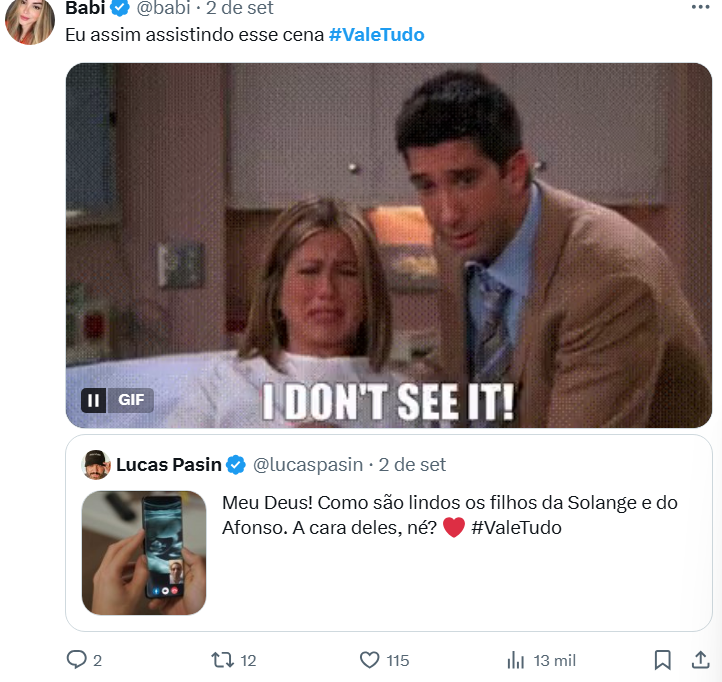Open the quoted post text by Lucas Pasin
722x682 pixels.
tap(448, 514)
